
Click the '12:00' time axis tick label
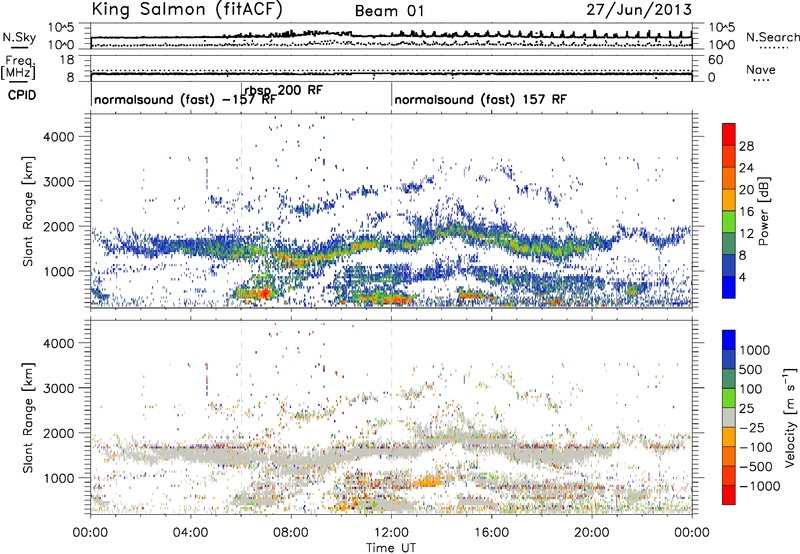click(391, 533)
